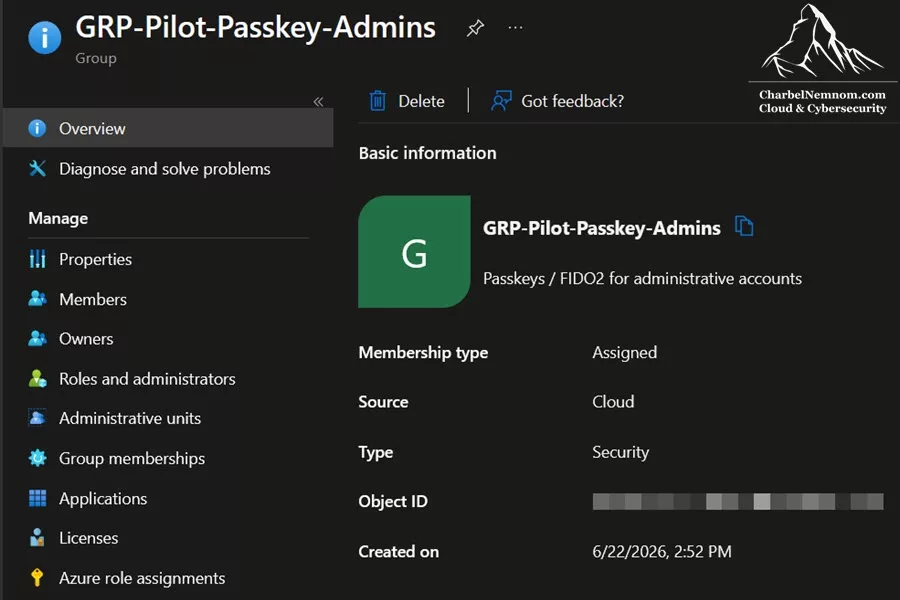The image size is (900, 600).
Task: Click the Cloud source value
Action: pos(613,402)
